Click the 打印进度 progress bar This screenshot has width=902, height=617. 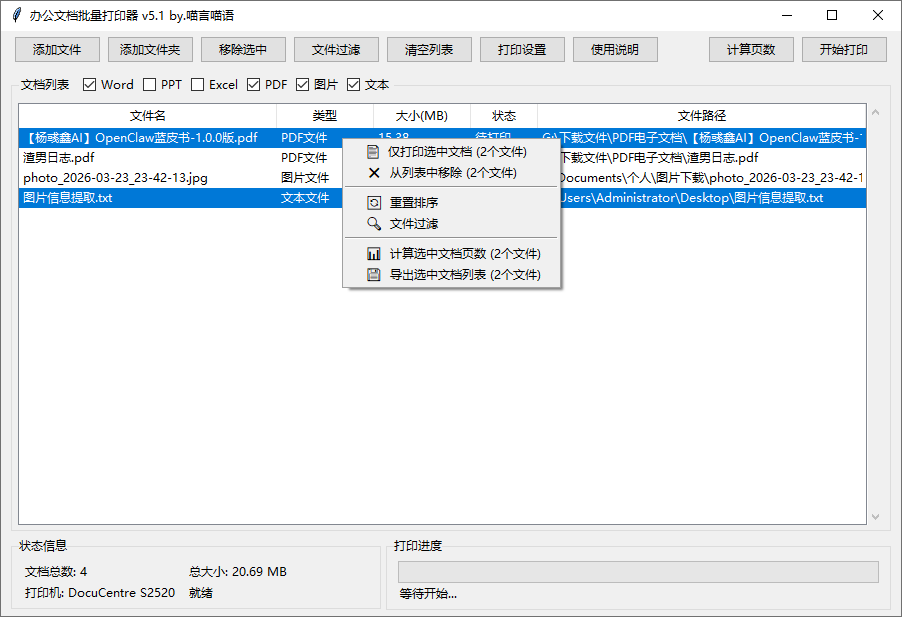pos(638,572)
